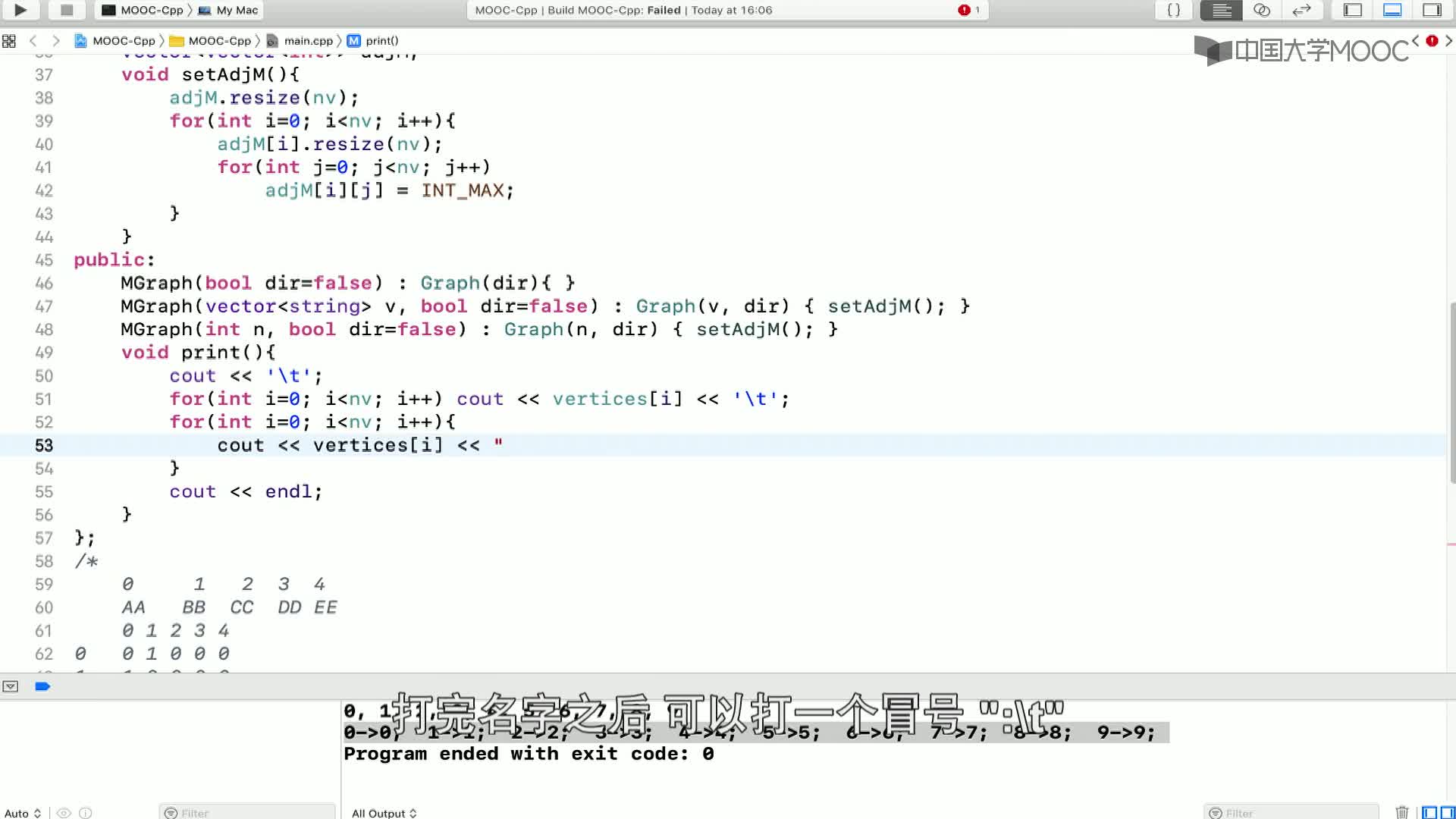
Task: Click INT_MAX on line 42
Action: pyautogui.click(x=463, y=190)
